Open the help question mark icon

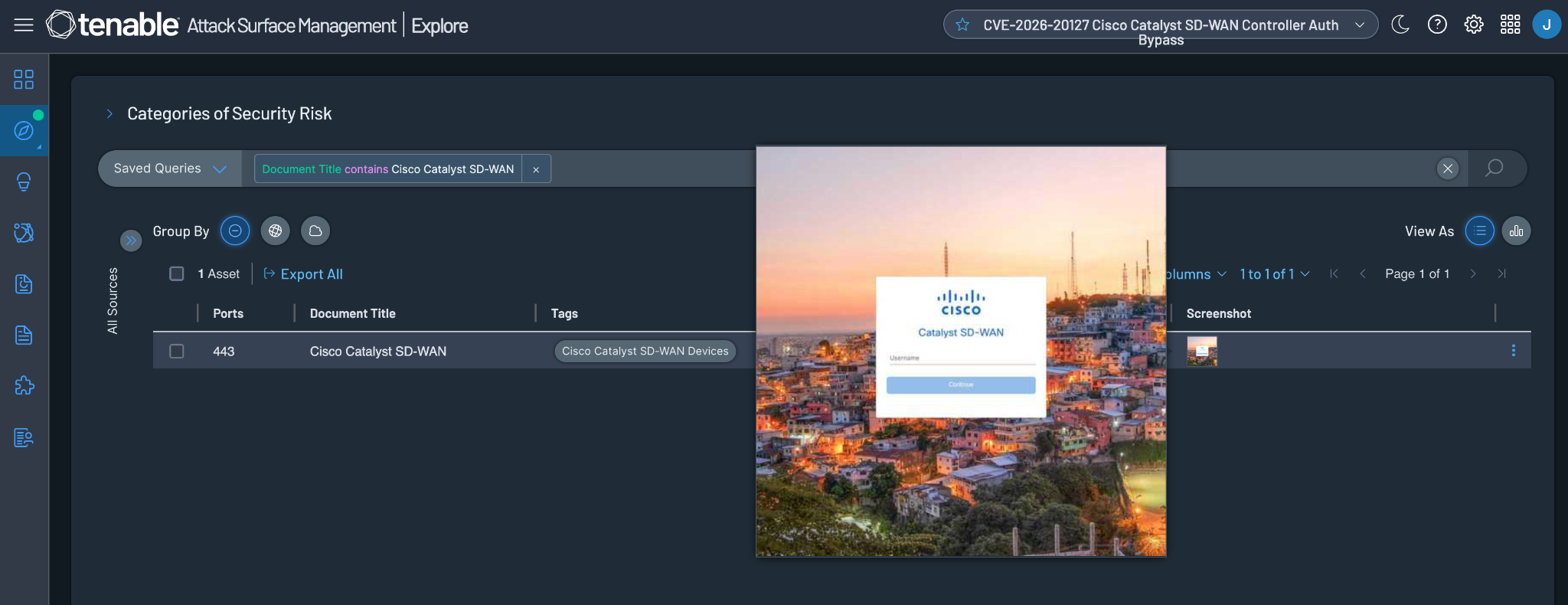[x=1437, y=25]
